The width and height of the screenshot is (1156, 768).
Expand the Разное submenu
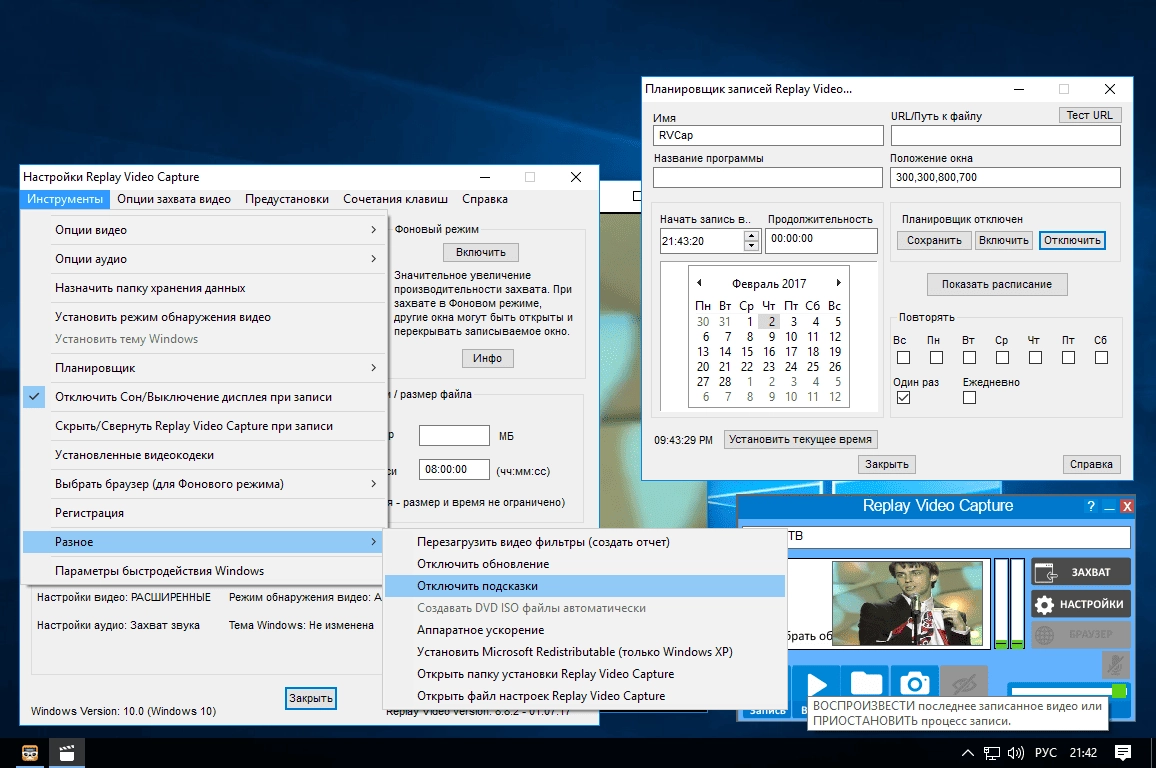click(204, 542)
